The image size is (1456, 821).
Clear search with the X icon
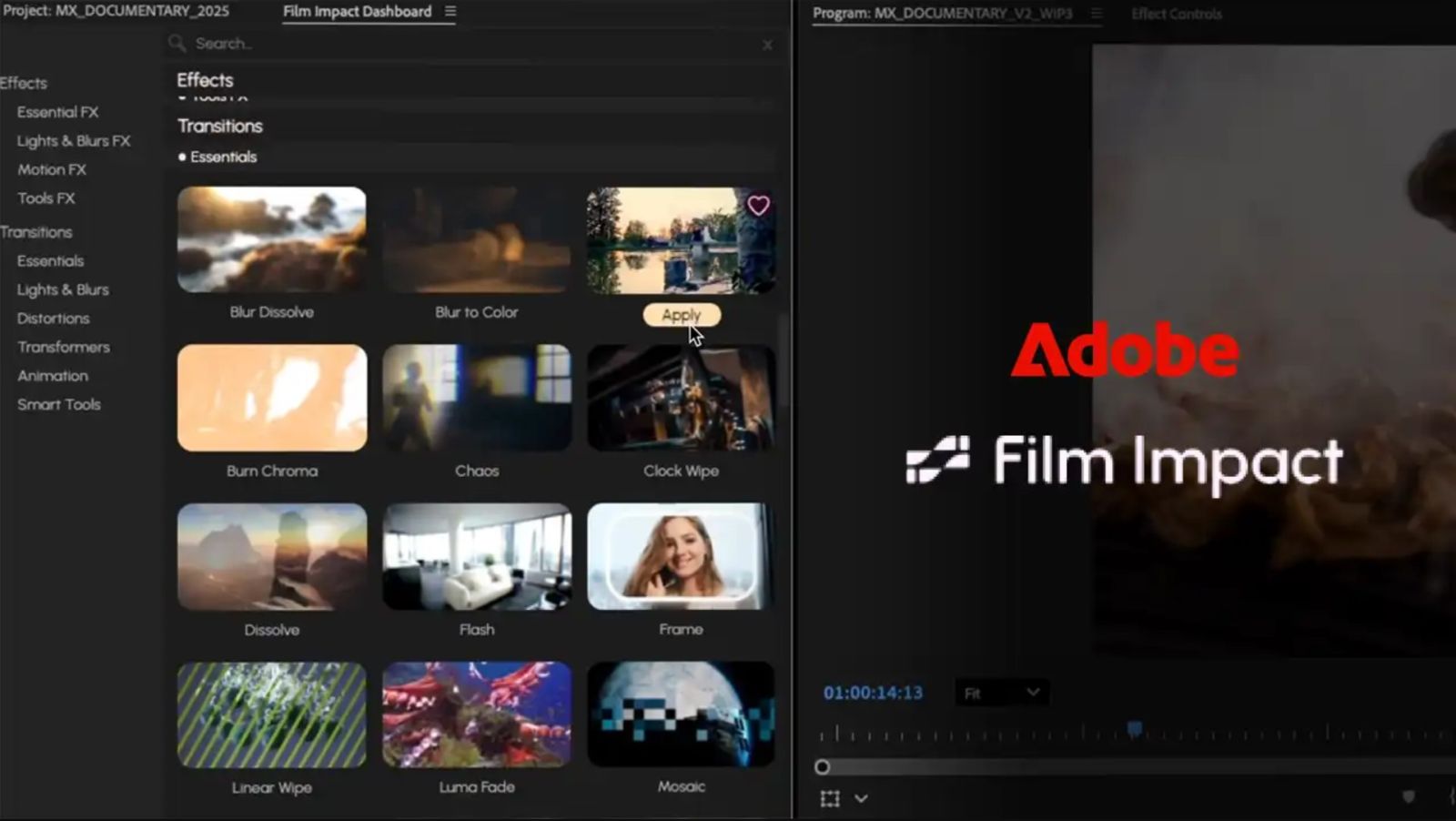pyautogui.click(x=768, y=45)
